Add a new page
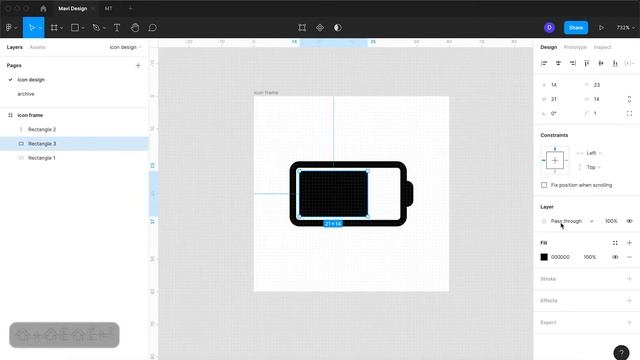The width and height of the screenshot is (640, 360). tap(138, 65)
